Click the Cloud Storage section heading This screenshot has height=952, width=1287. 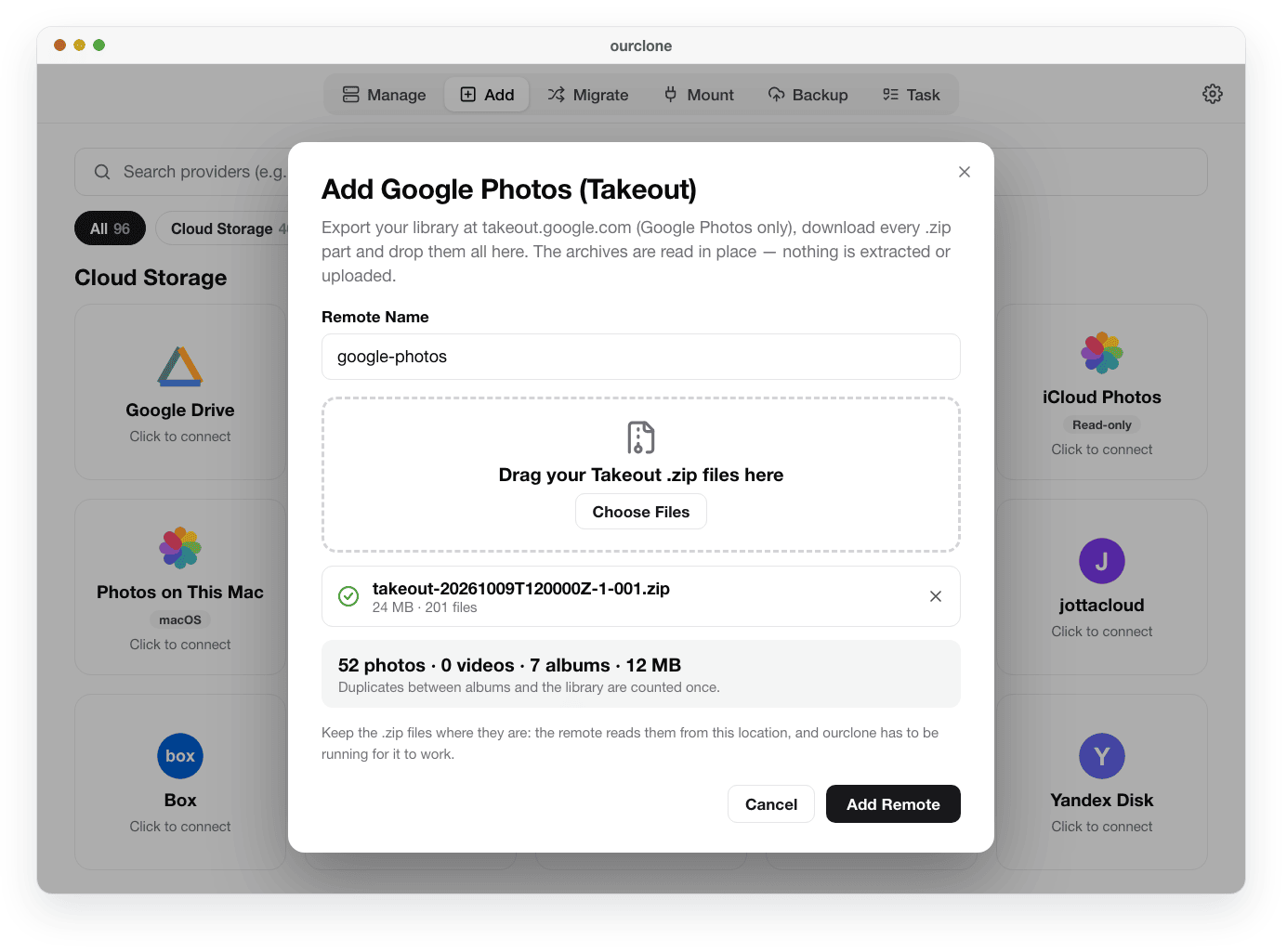(151, 278)
